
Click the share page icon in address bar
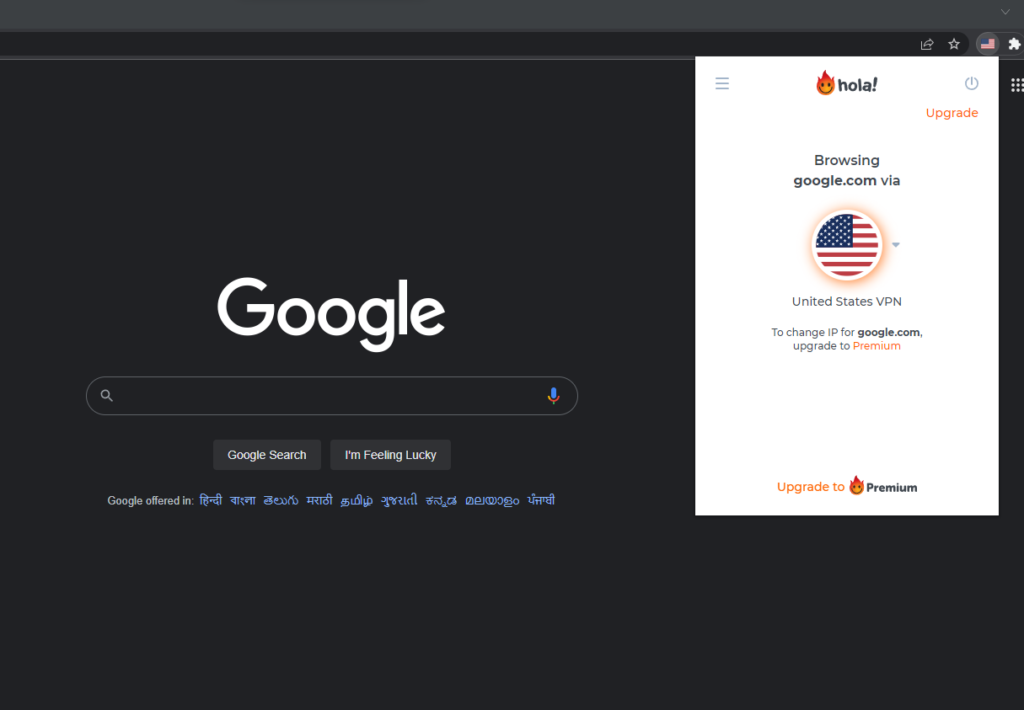[x=927, y=44]
